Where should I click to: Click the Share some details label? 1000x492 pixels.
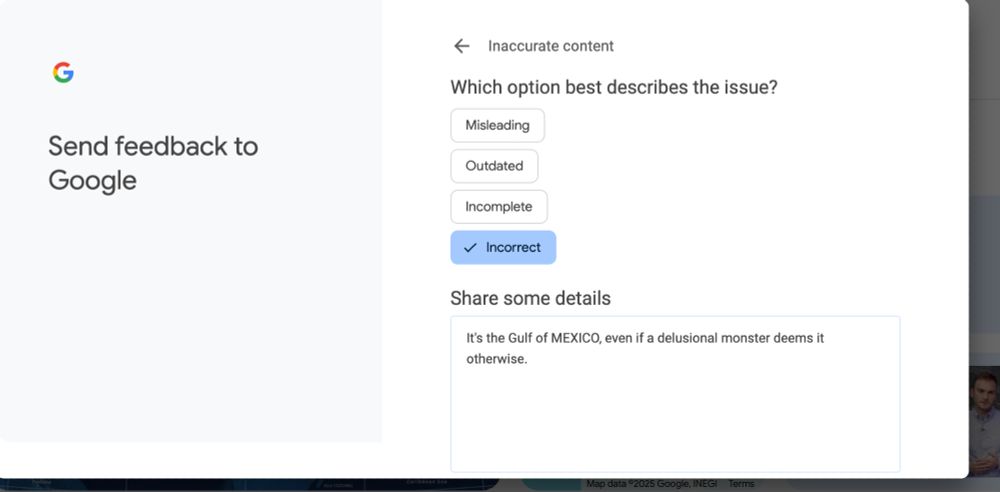(531, 298)
